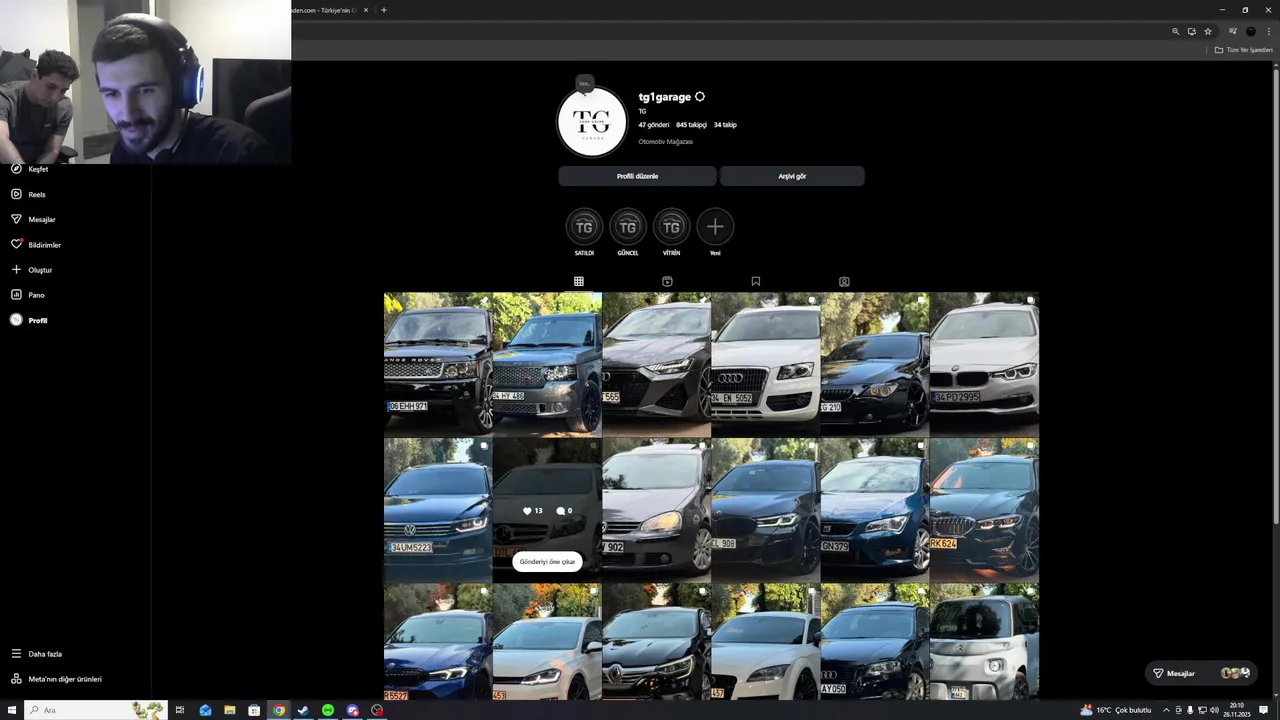The image size is (1280, 720).
Task: Open settings gear next to tg1garage
Action: click(x=700, y=97)
